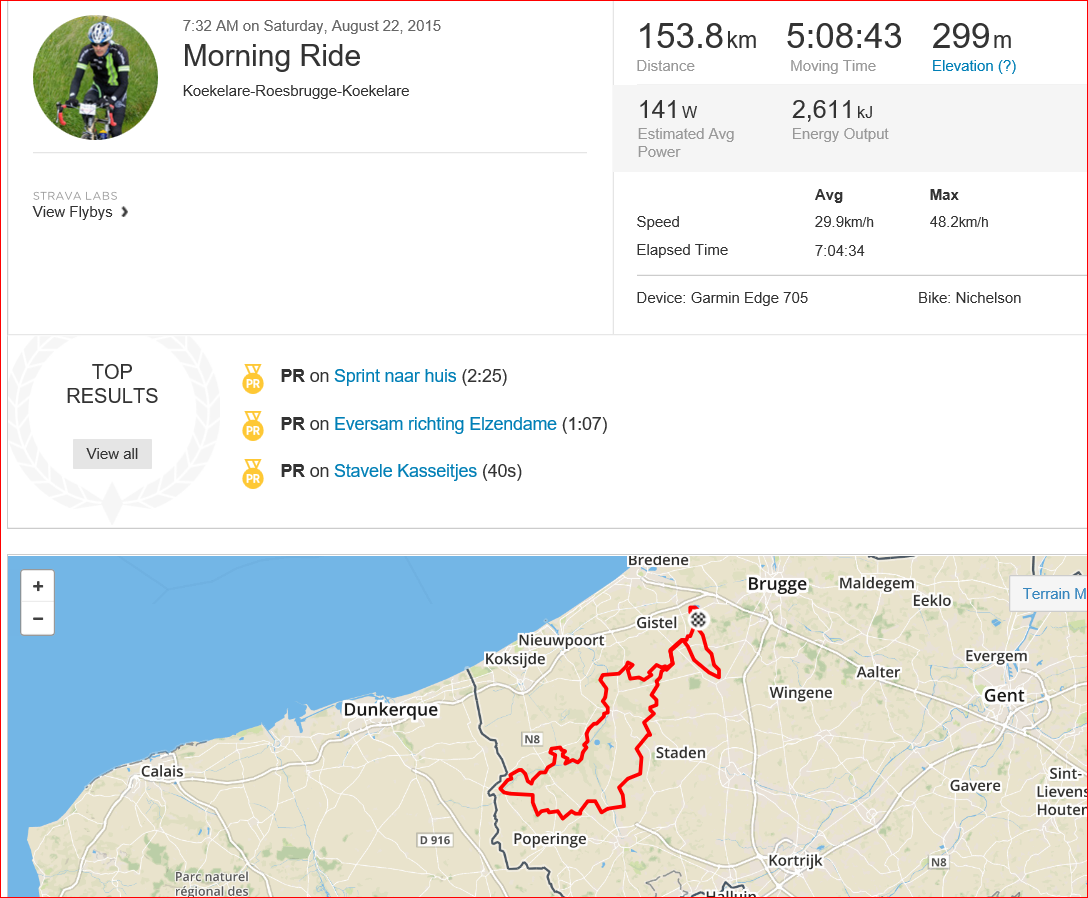The image size is (1088, 898).
Task: Click the PR medal icon beside Sprint naar huis
Action: pyautogui.click(x=253, y=378)
